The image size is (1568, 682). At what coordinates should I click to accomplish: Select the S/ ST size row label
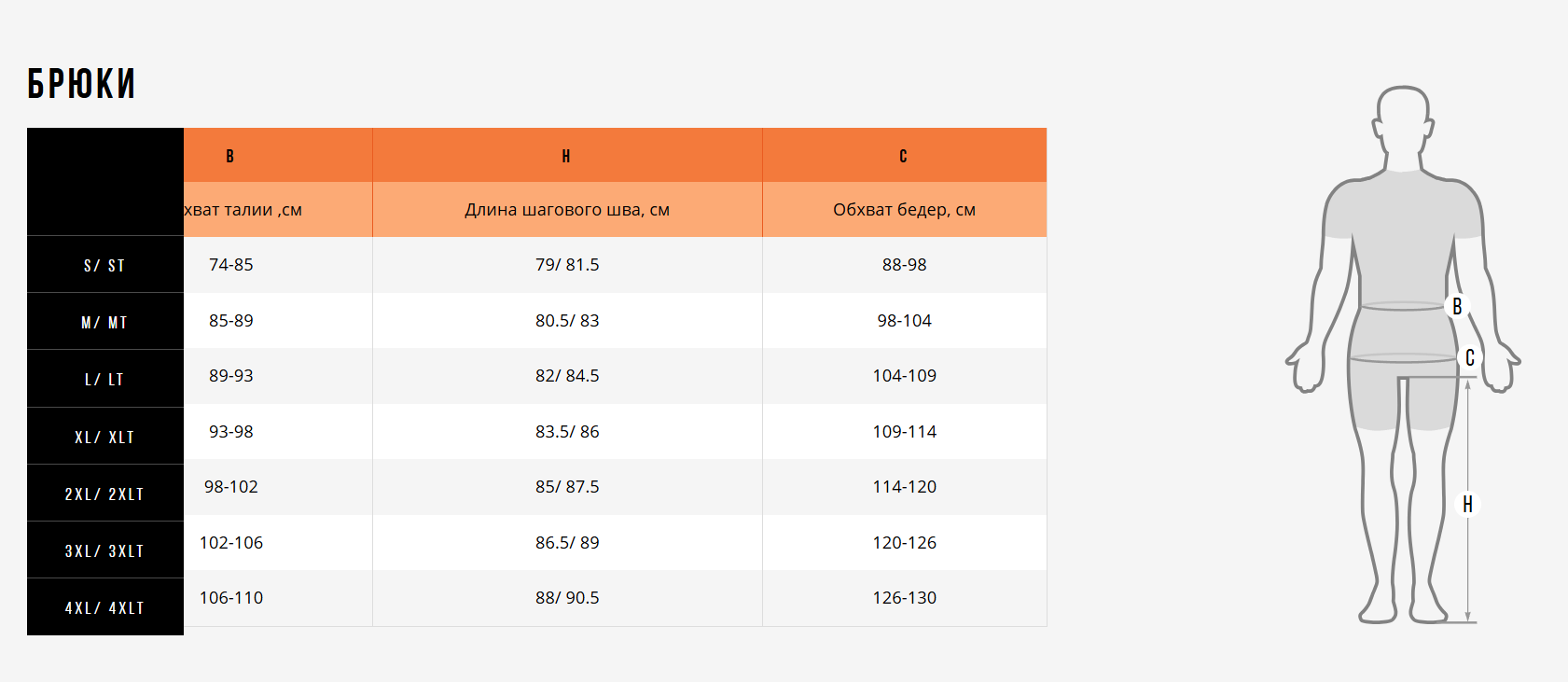point(104,266)
